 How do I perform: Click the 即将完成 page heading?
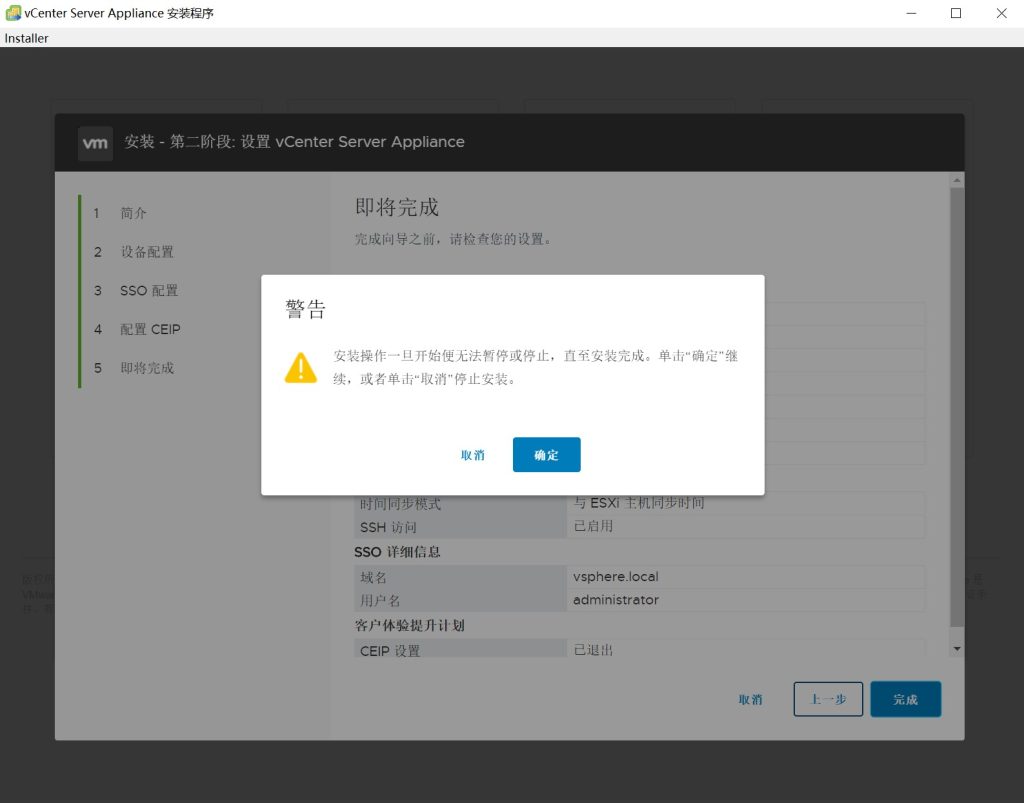pyautogui.click(x=397, y=207)
